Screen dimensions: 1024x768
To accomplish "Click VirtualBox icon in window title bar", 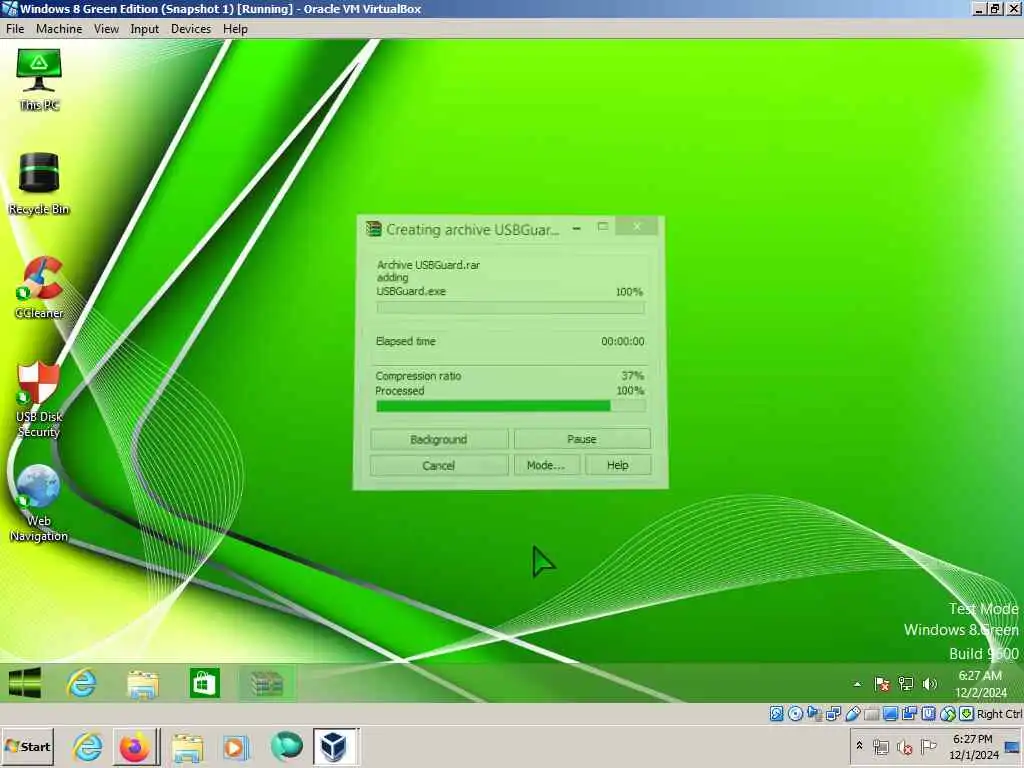I will tap(10, 9).
